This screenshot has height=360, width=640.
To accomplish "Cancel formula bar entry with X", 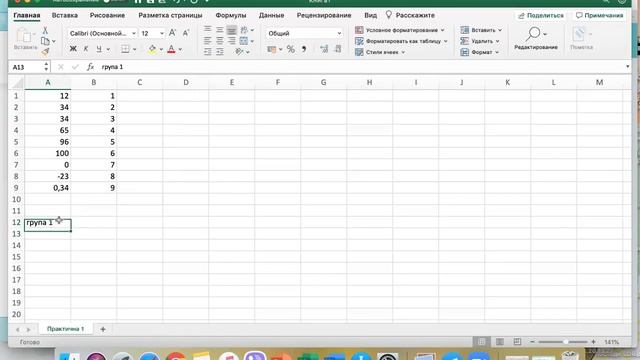I will [60, 67].
